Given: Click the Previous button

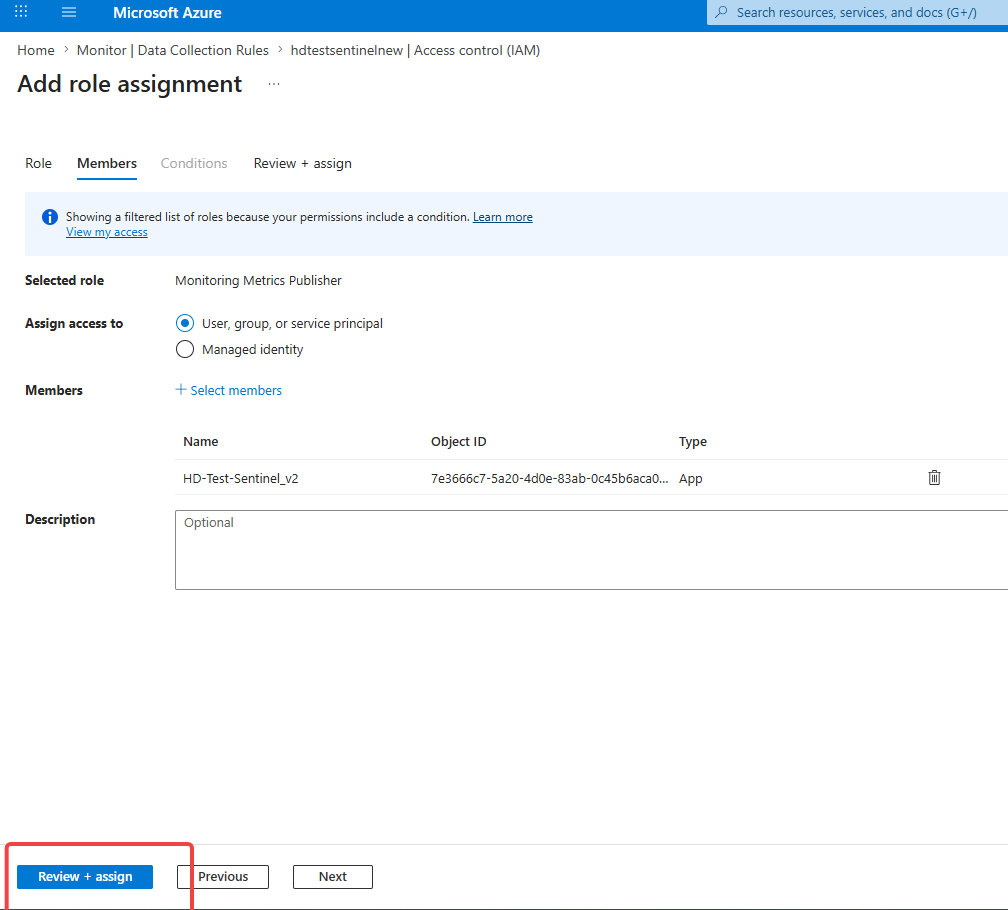Looking at the screenshot, I should coord(223,877).
